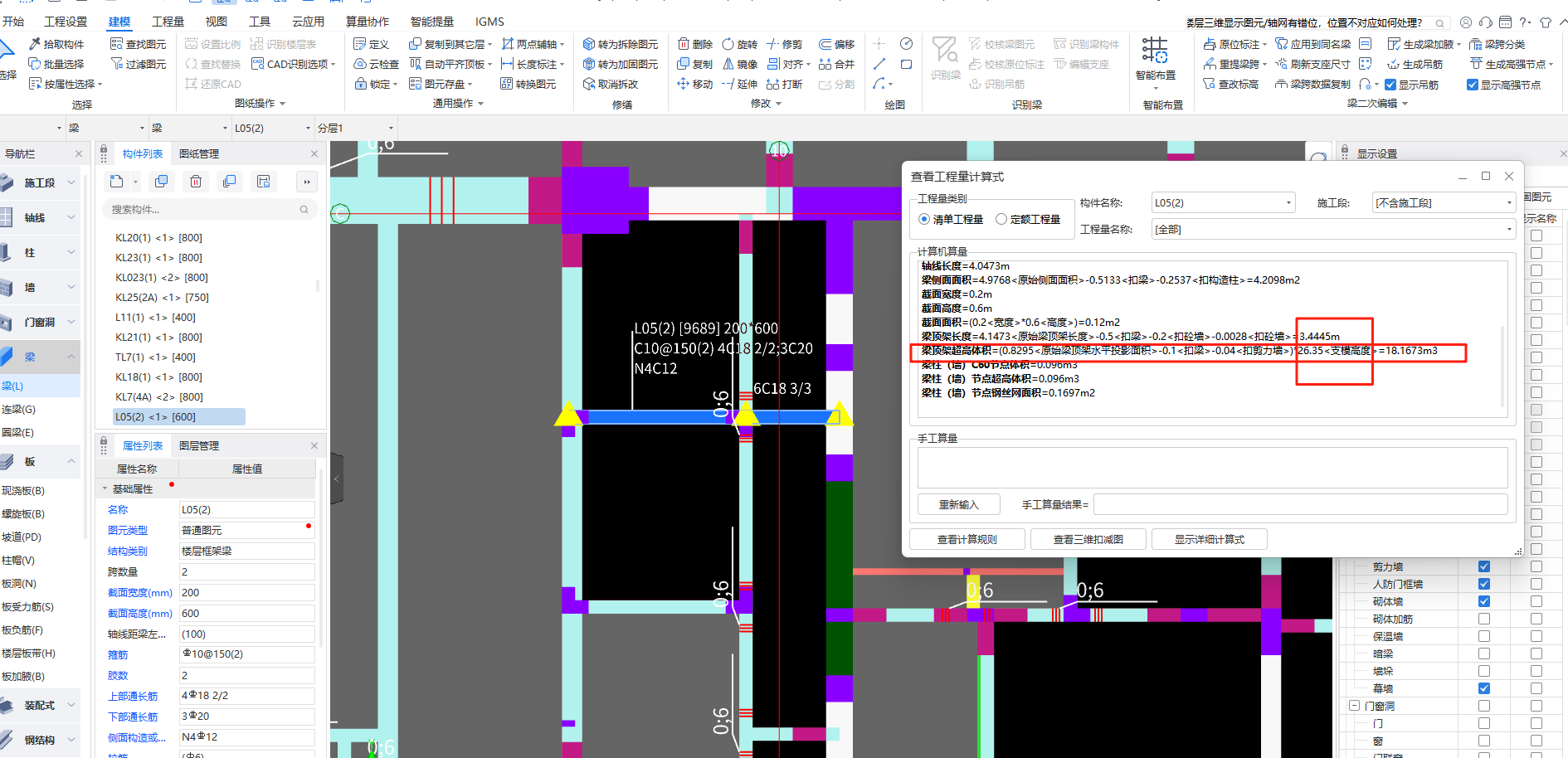Click 手工算量结果 input field
The height and width of the screenshot is (758, 1568).
(x=1300, y=504)
